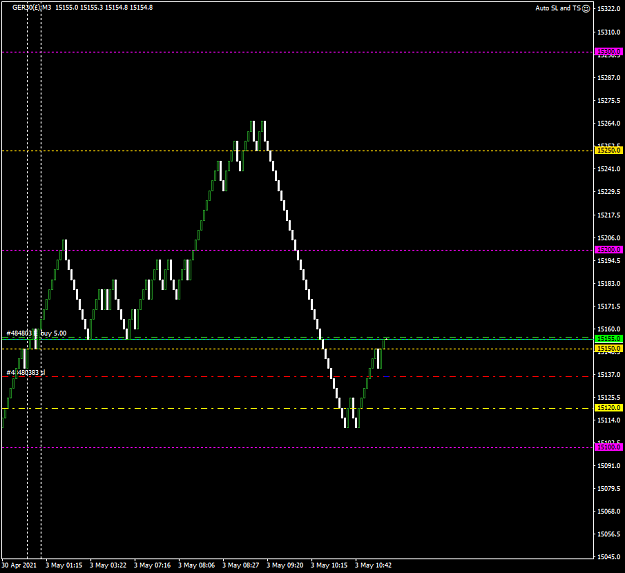Click the 15091.0 price scale label
This screenshot has width=625, height=573.
click(609, 465)
